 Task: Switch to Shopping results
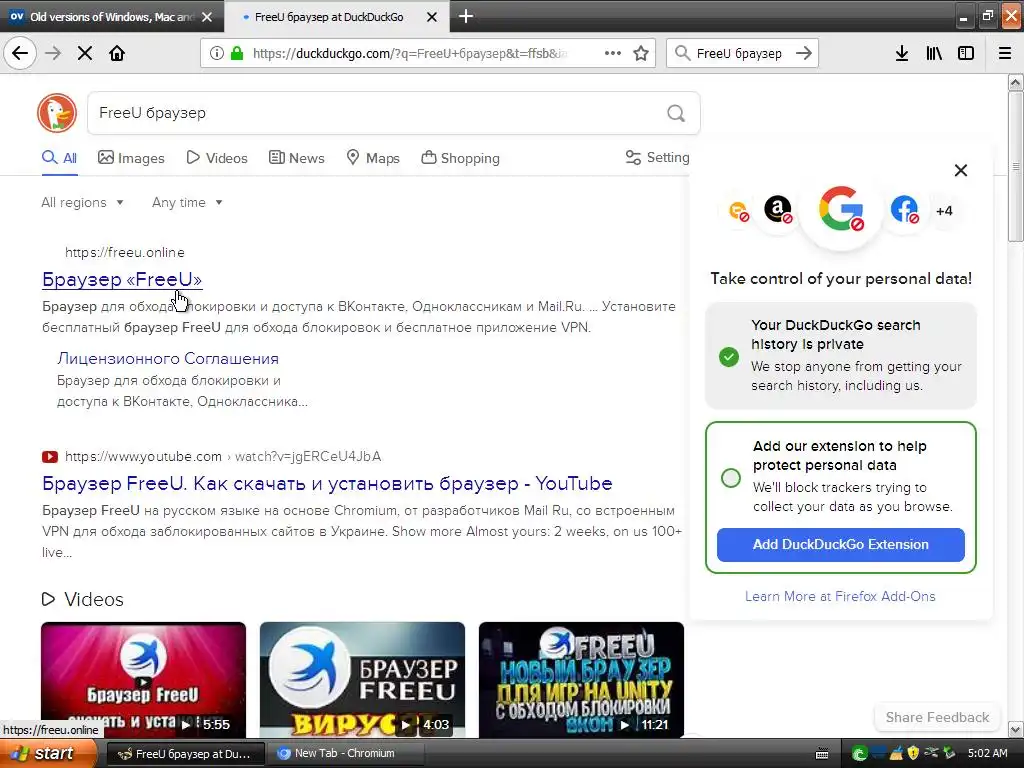point(460,158)
